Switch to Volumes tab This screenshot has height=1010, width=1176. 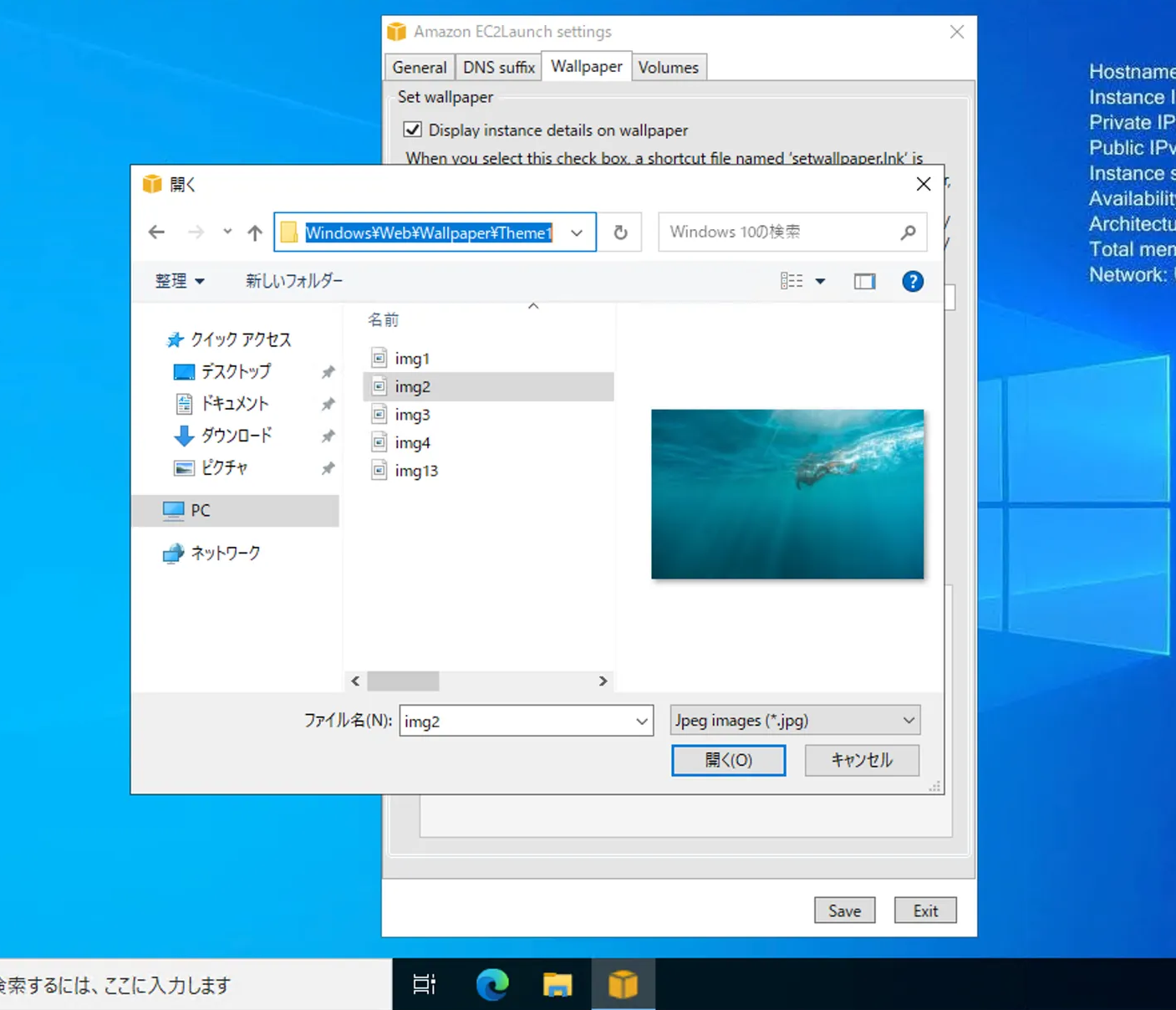668,68
